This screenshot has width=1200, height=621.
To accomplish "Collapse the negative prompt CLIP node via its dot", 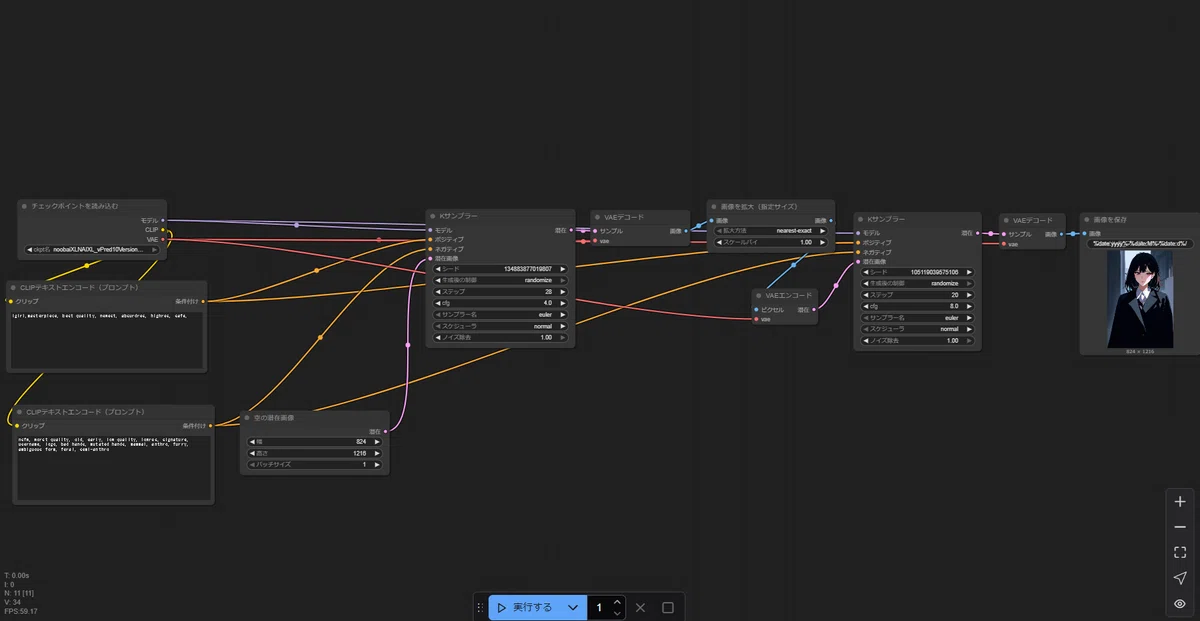I will pyautogui.click(x=20, y=412).
